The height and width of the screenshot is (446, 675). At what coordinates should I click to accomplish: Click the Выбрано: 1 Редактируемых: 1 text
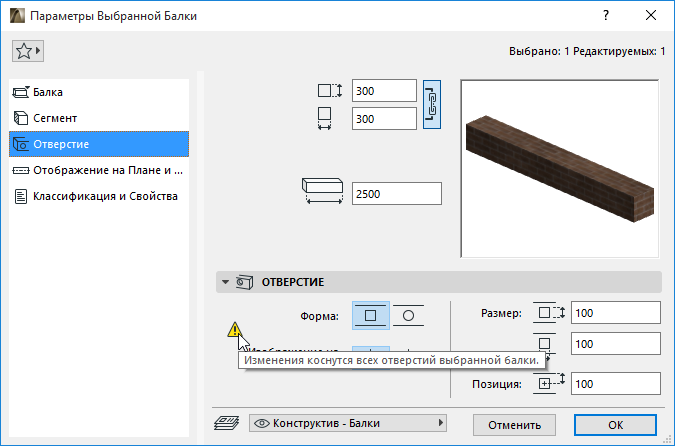(587, 52)
